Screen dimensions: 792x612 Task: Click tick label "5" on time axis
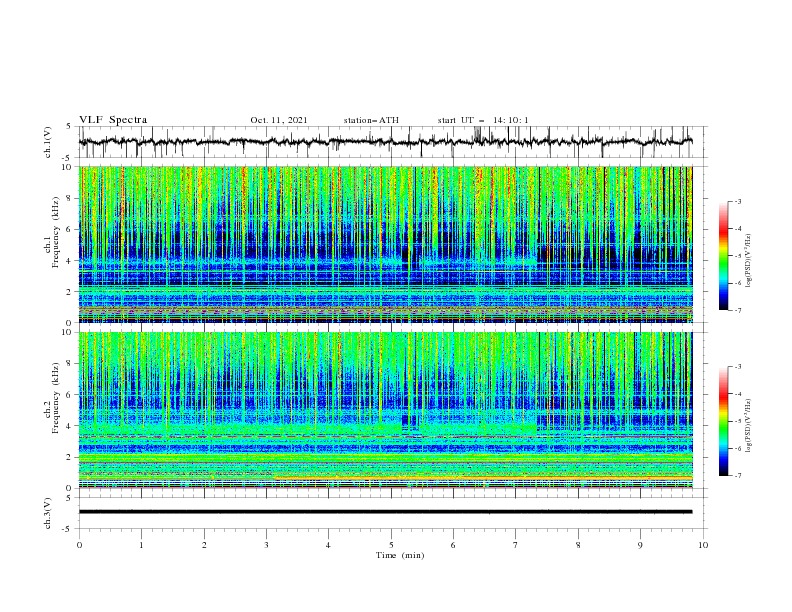click(391, 545)
